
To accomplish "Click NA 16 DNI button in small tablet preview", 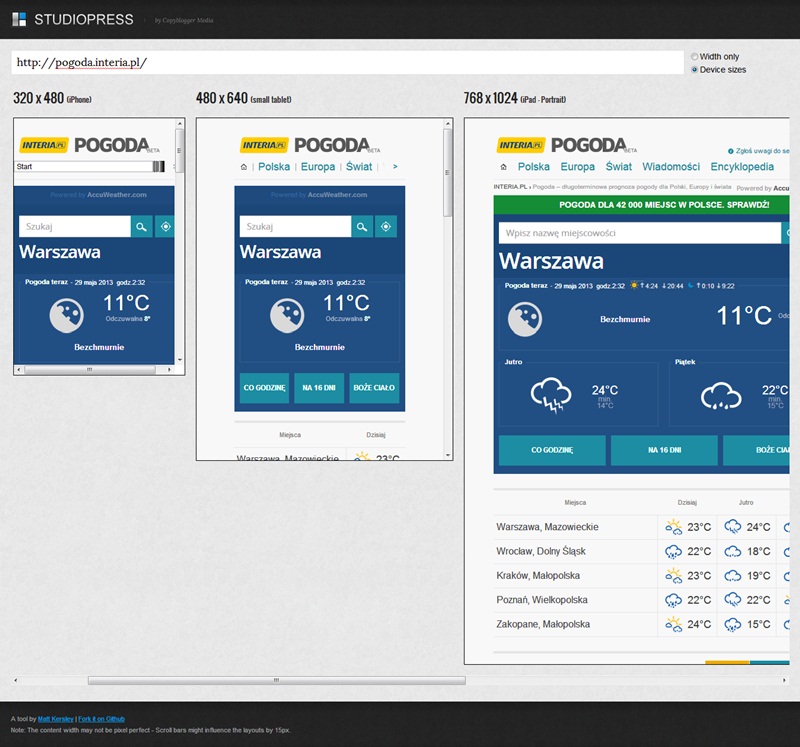I will tap(319, 388).
